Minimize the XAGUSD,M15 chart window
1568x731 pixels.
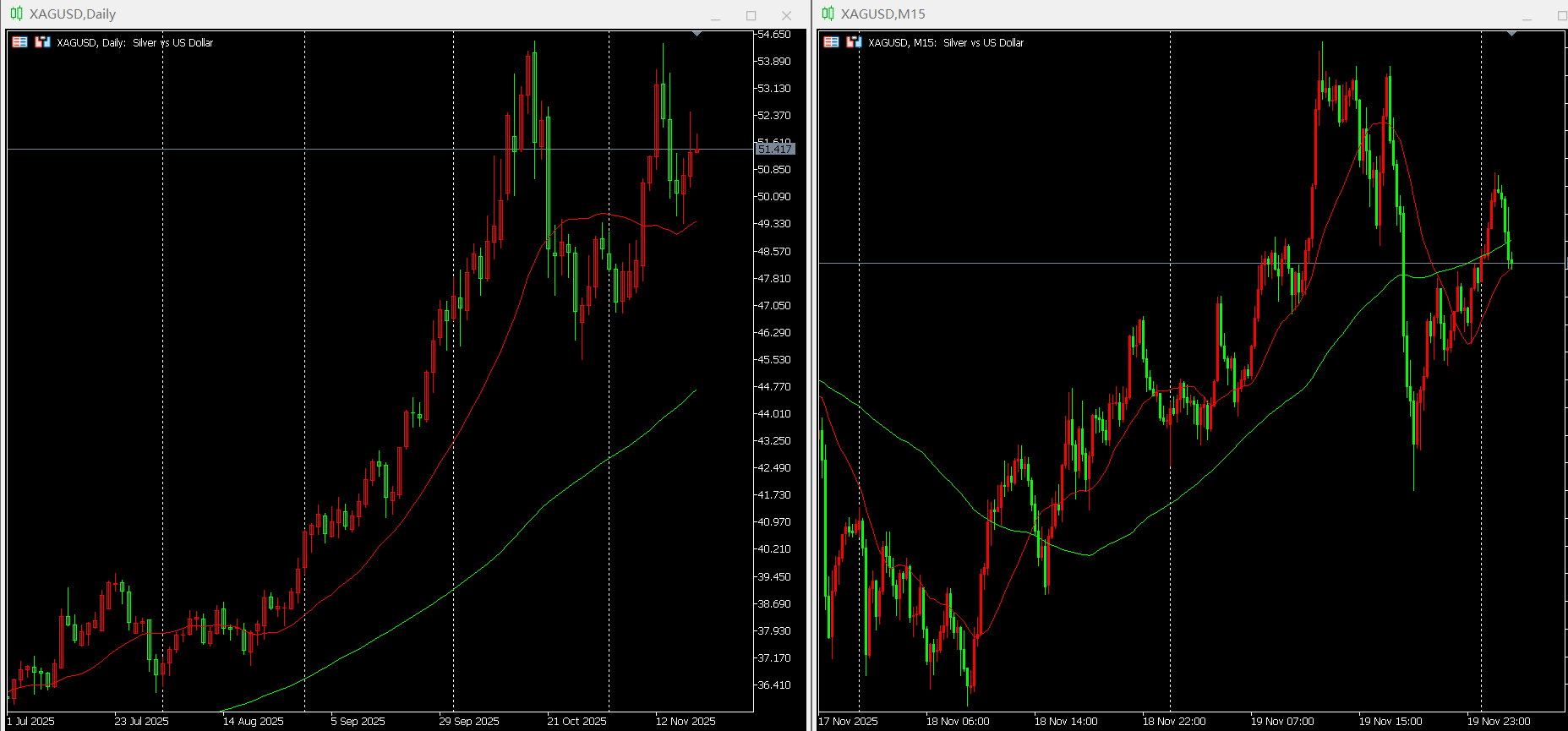[x=1527, y=15]
